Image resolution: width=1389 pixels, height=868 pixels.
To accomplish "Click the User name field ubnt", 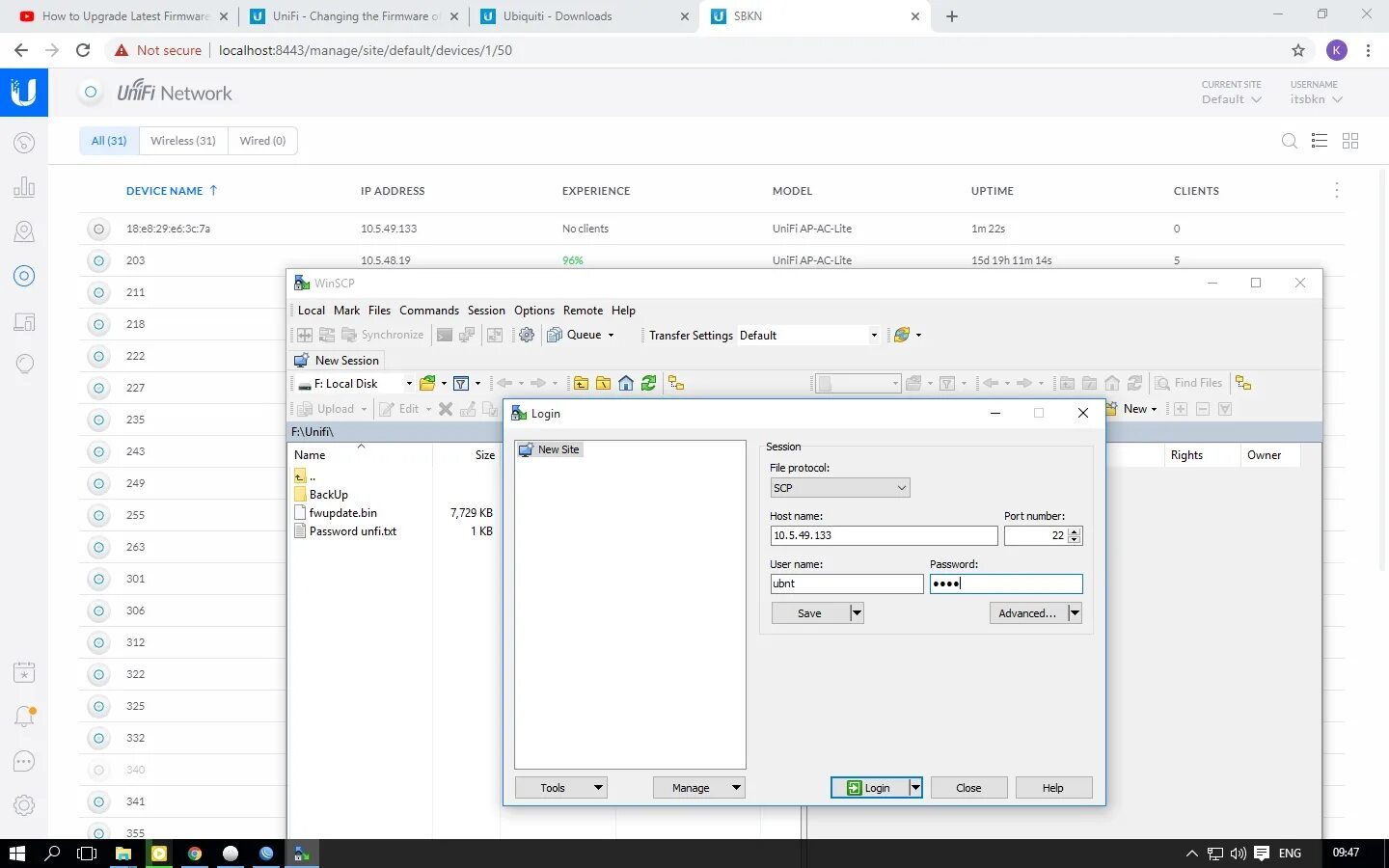I will pos(847,583).
